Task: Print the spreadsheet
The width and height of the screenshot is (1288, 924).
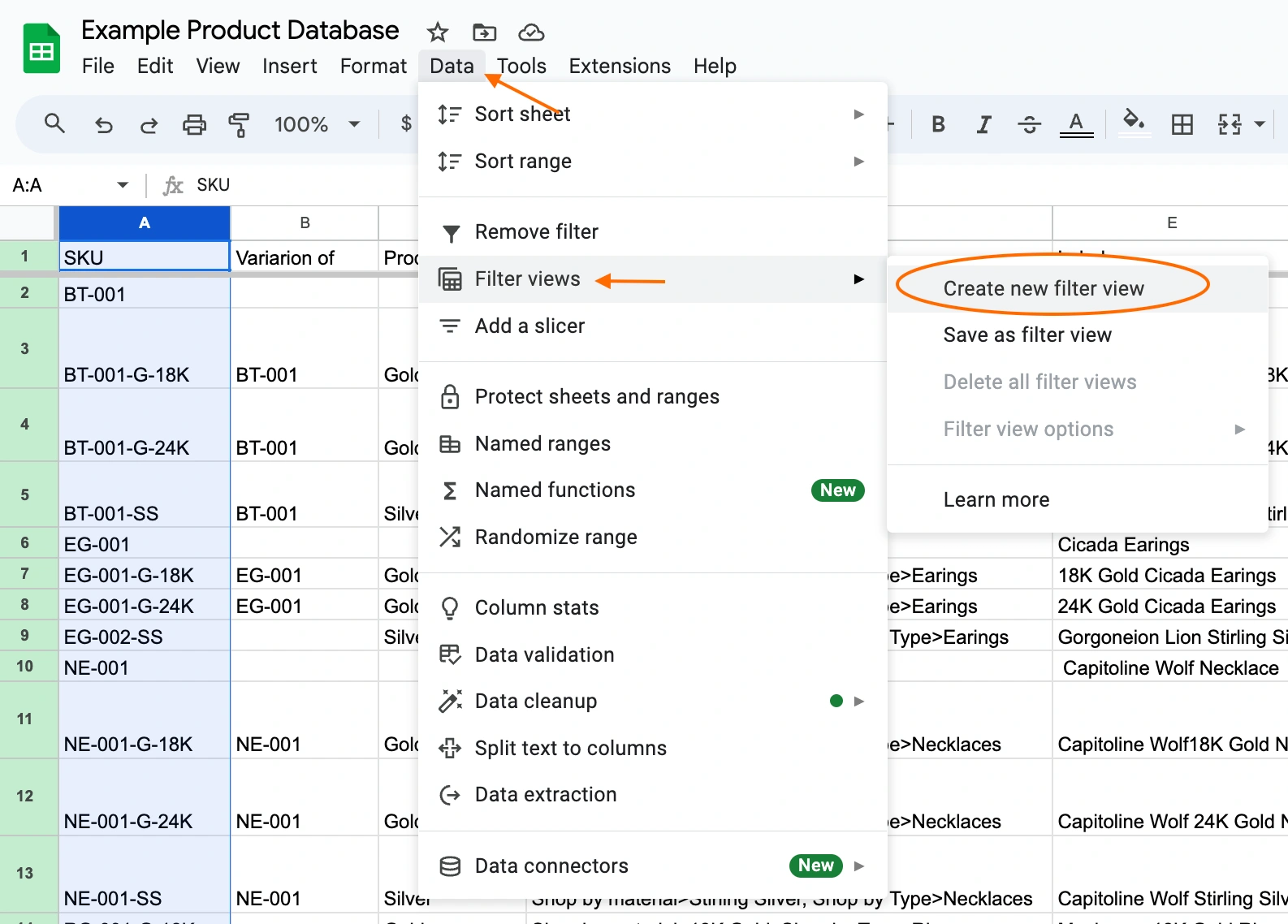Action: click(x=194, y=124)
